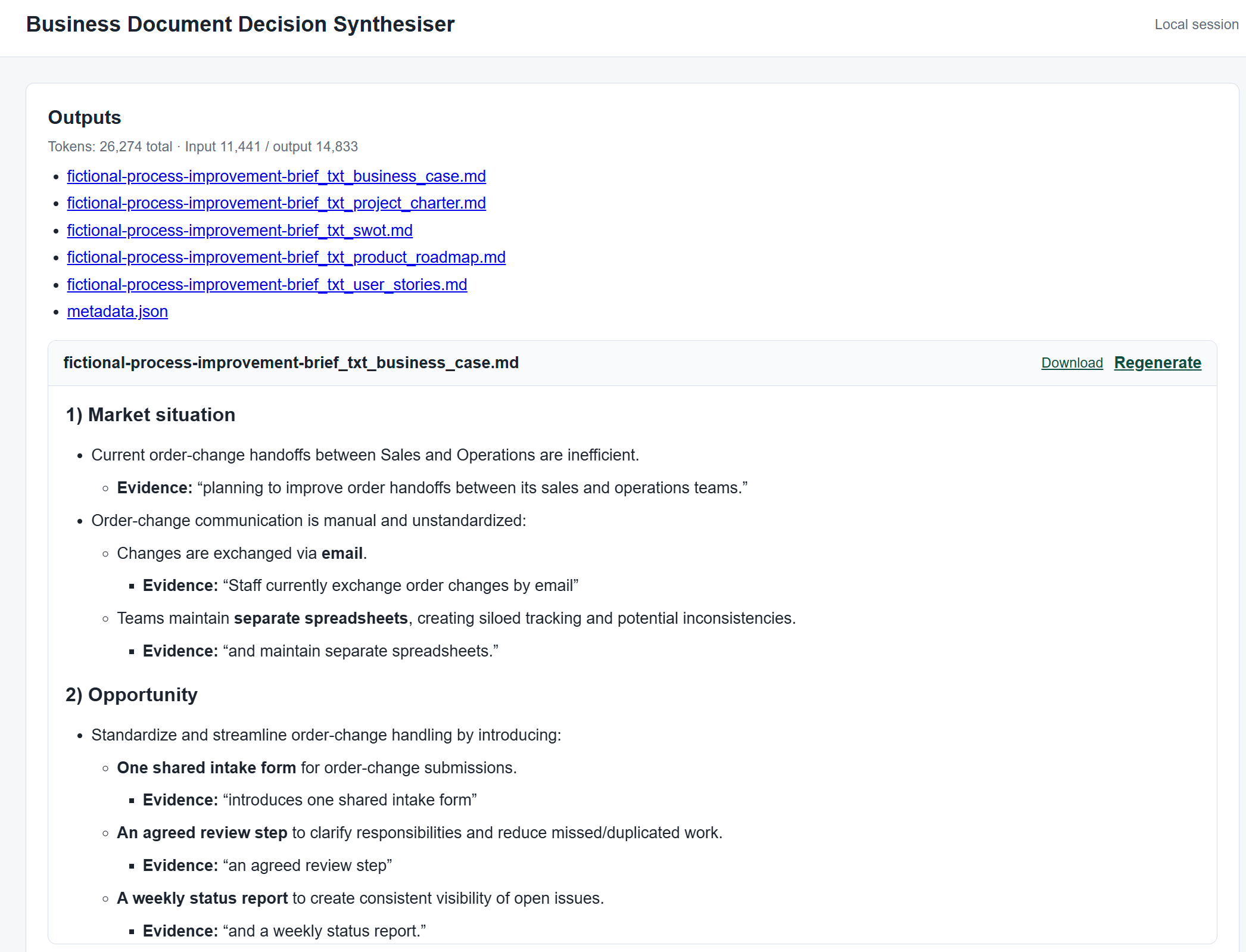The height and width of the screenshot is (952, 1246).
Task: Open the metadata.json link
Action: [117, 312]
